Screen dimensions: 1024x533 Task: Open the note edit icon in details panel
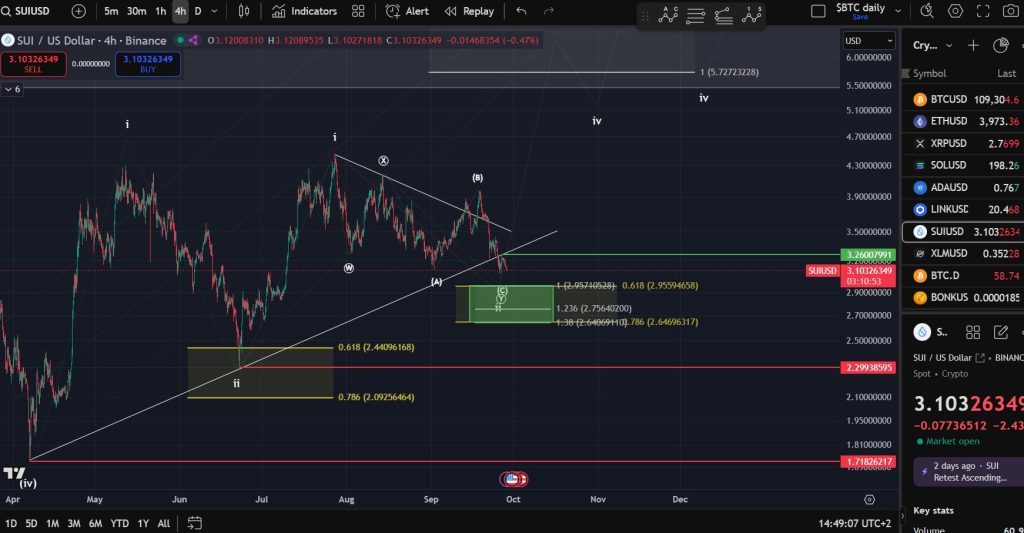[1000, 332]
